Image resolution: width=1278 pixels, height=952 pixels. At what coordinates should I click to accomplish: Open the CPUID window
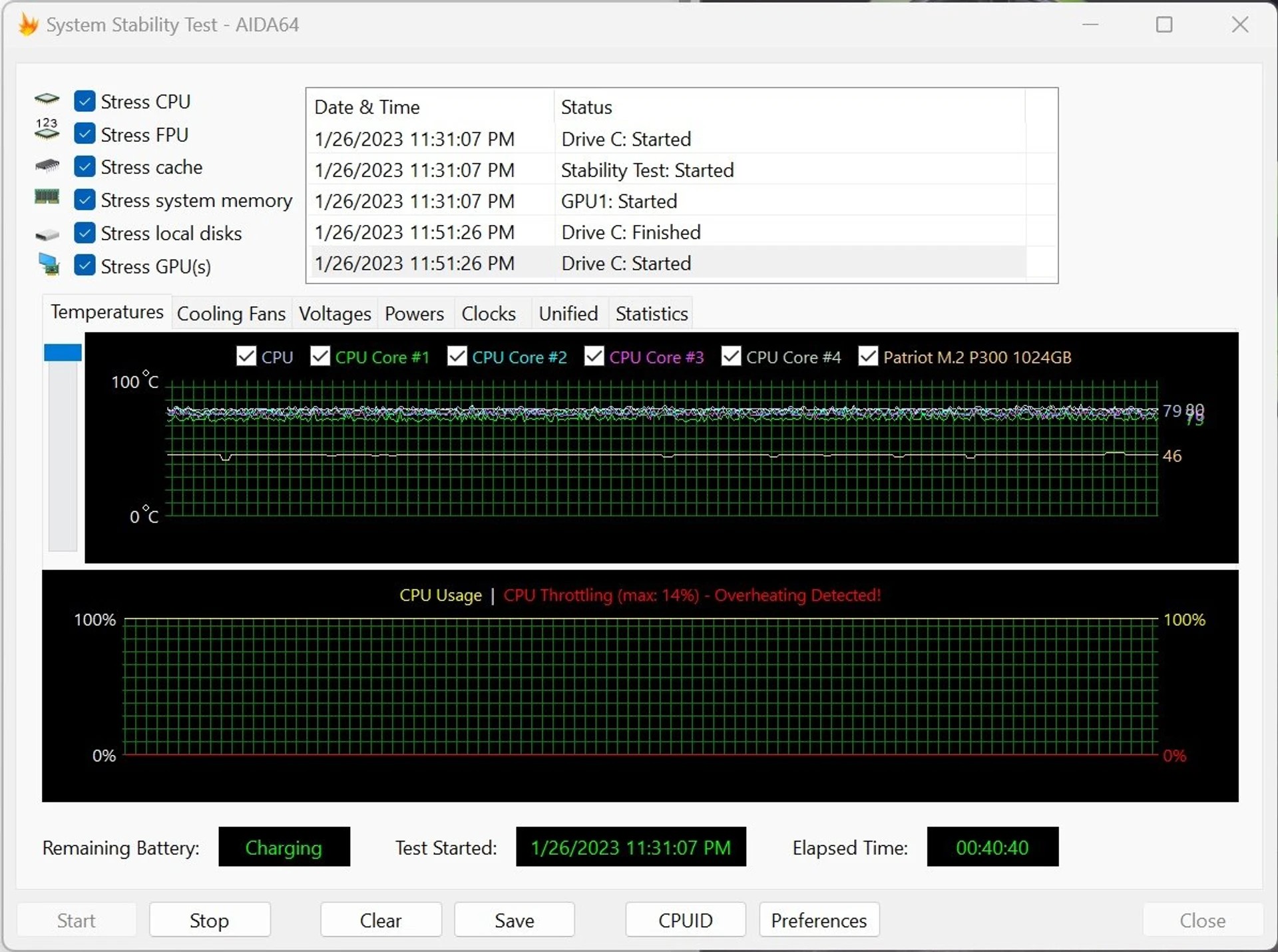pos(685,920)
